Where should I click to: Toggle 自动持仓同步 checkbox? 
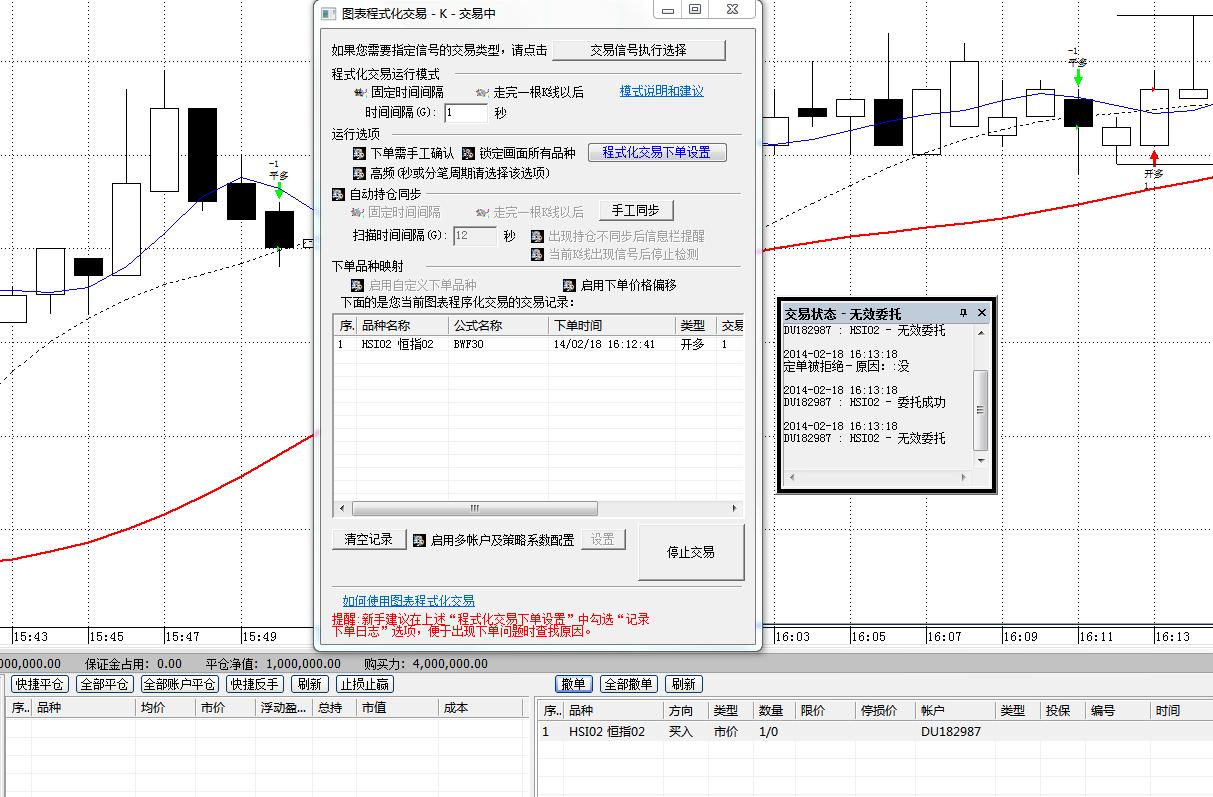[339, 194]
